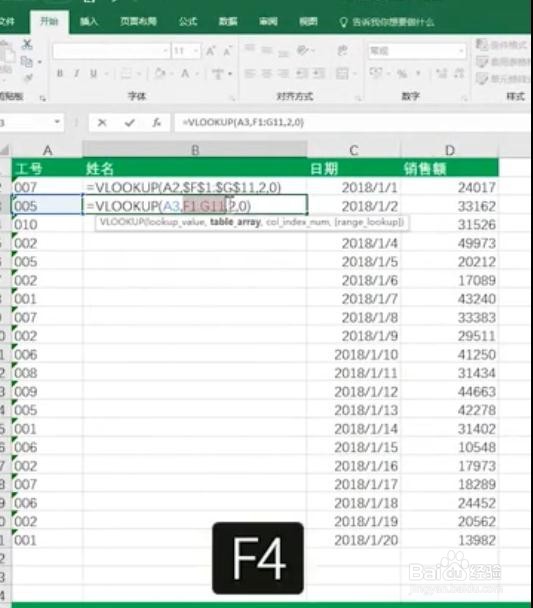This screenshot has height=608, width=533.
Task: Switch to the 公式 tab
Action: [x=188, y=21]
